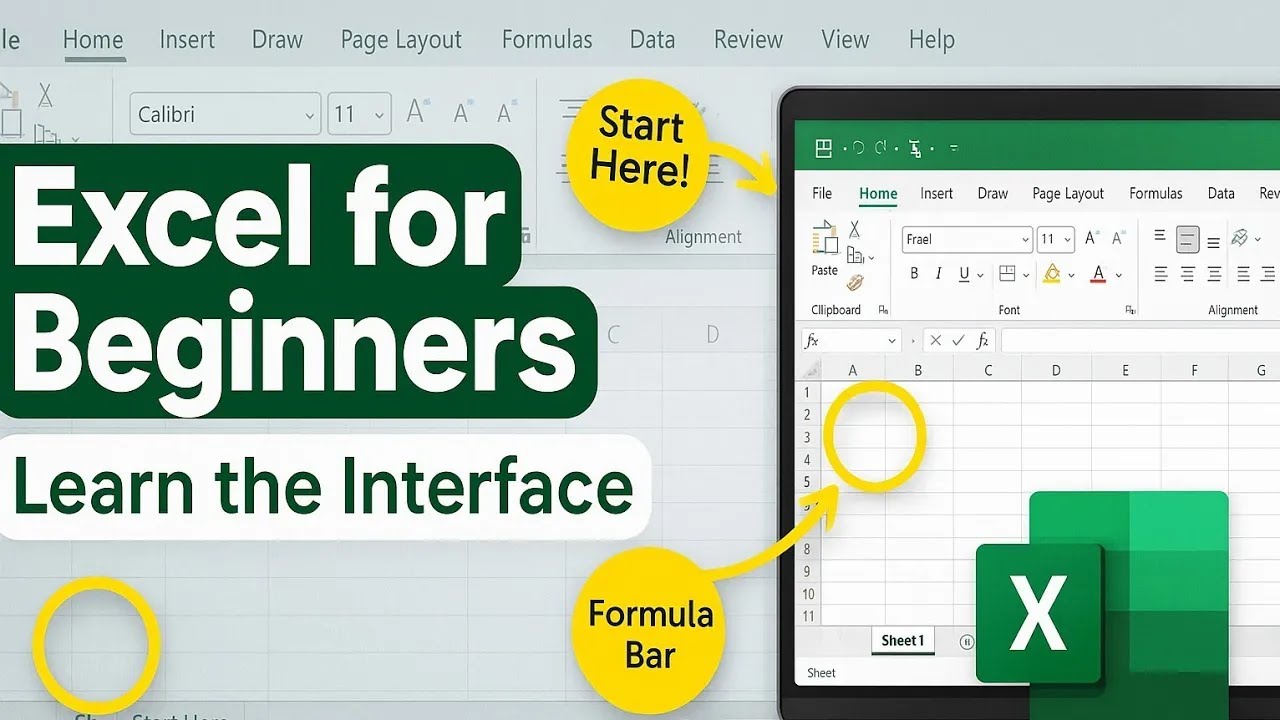Select column F header in tablet Excel
Screen dimensions: 1280x720
click(1194, 370)
